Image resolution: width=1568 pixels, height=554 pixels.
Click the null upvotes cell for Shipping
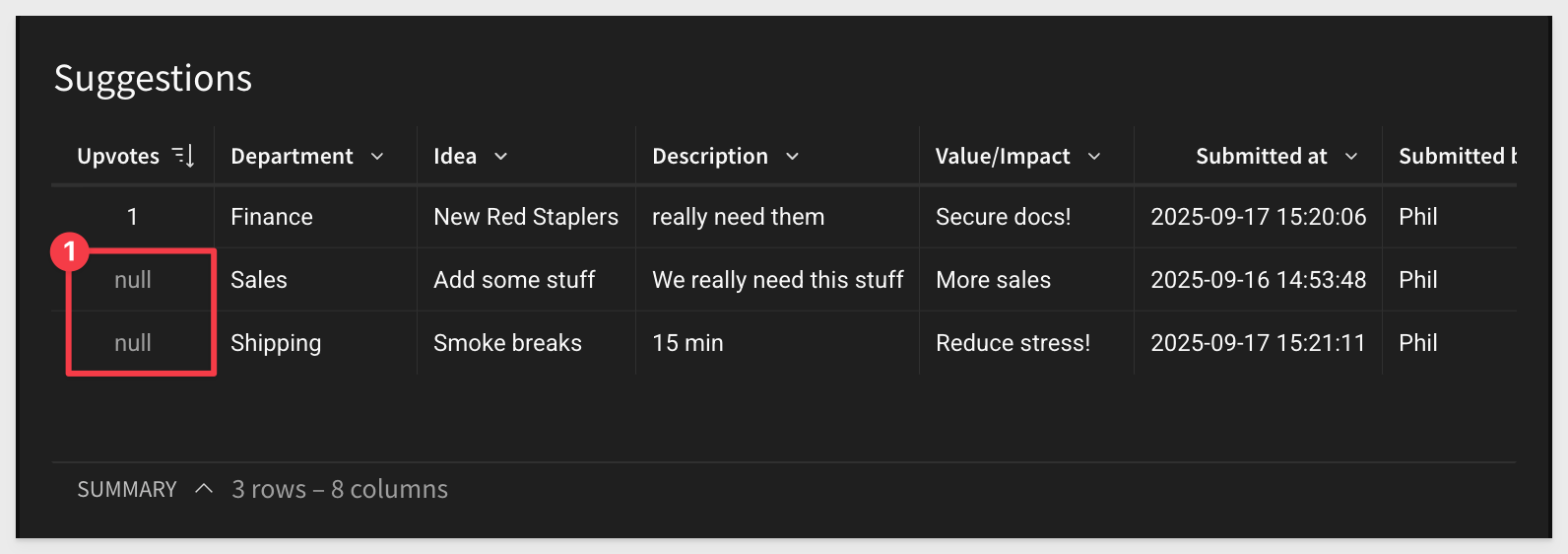(x=133, y=343)
